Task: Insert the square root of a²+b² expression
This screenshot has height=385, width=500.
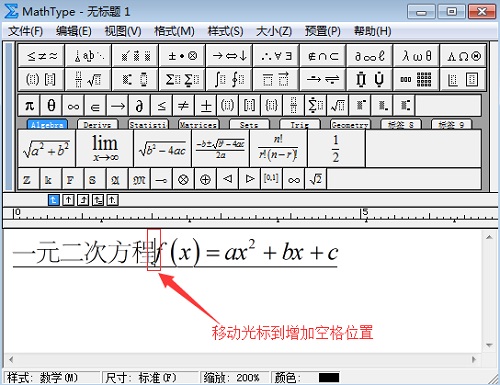Action: [x=47, y=149]
